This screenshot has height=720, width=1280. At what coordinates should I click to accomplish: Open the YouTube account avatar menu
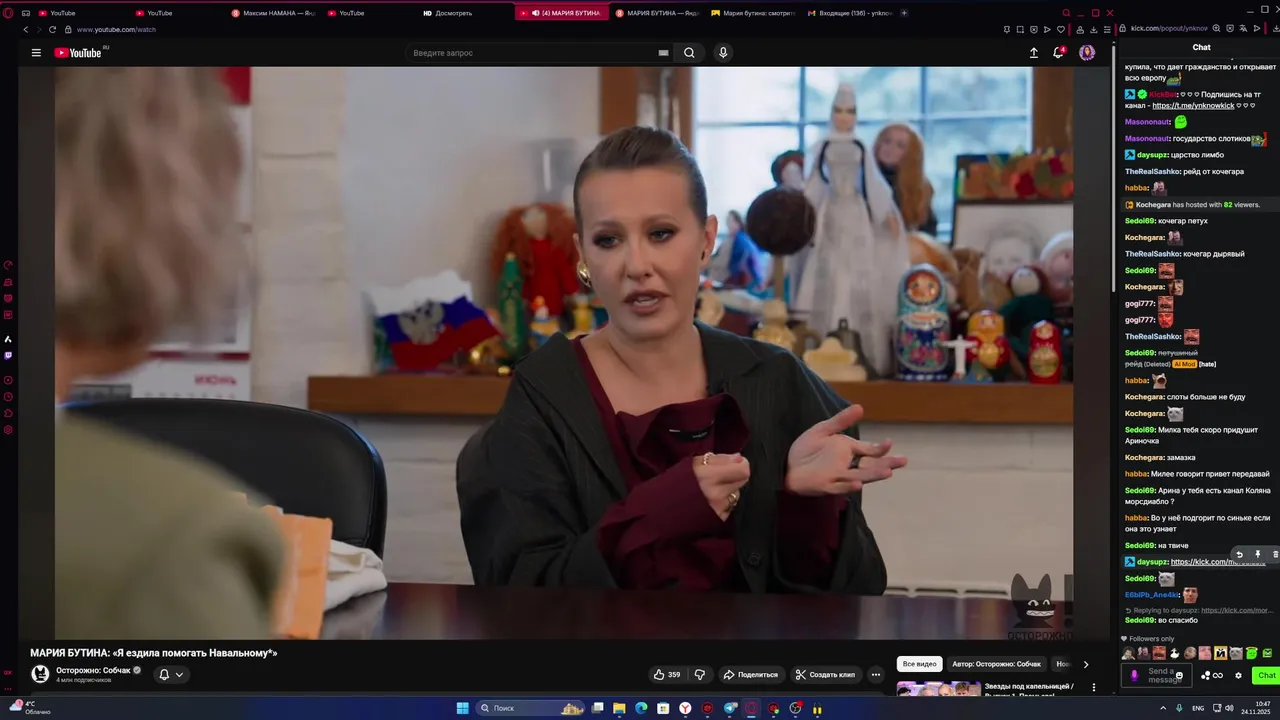[x=1087, y=53]
